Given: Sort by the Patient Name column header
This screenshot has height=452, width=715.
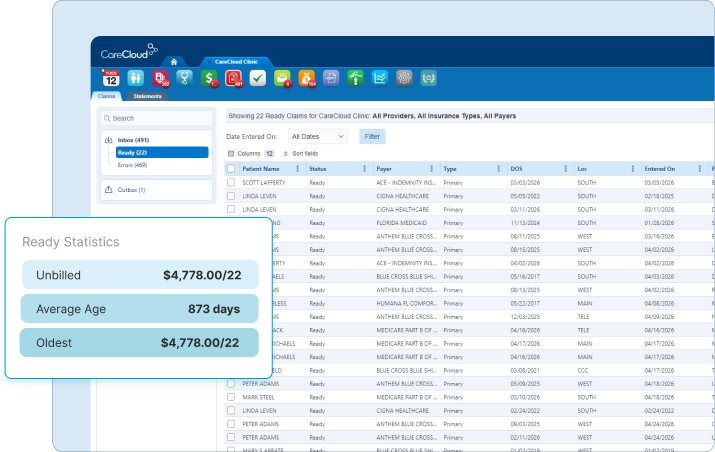Looking at the screenshot, I should 261,169.
